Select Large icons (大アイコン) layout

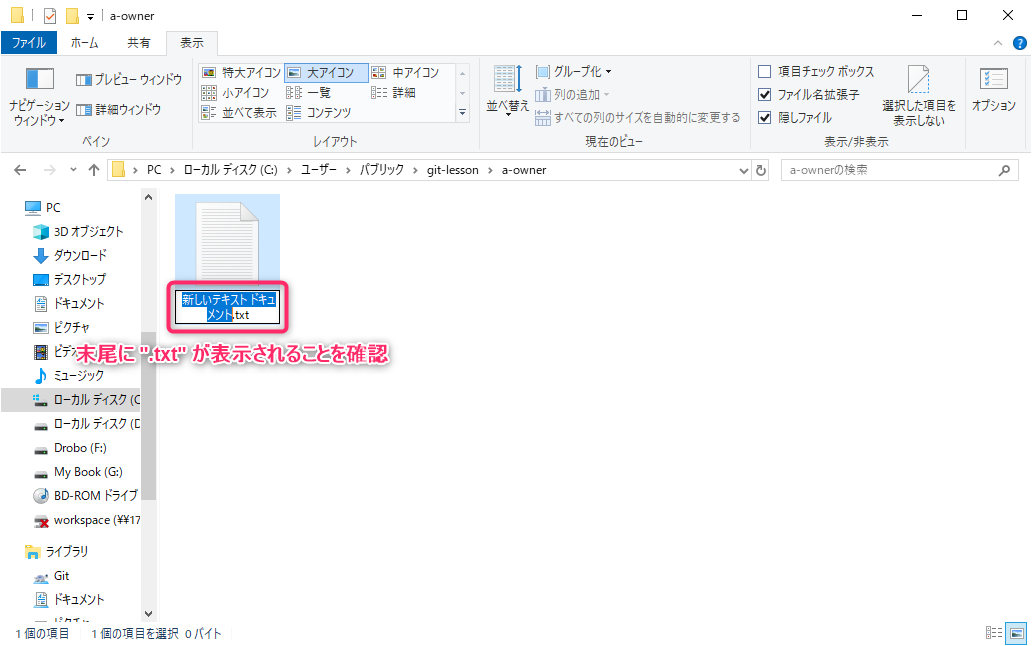click(x=326, y=72)
